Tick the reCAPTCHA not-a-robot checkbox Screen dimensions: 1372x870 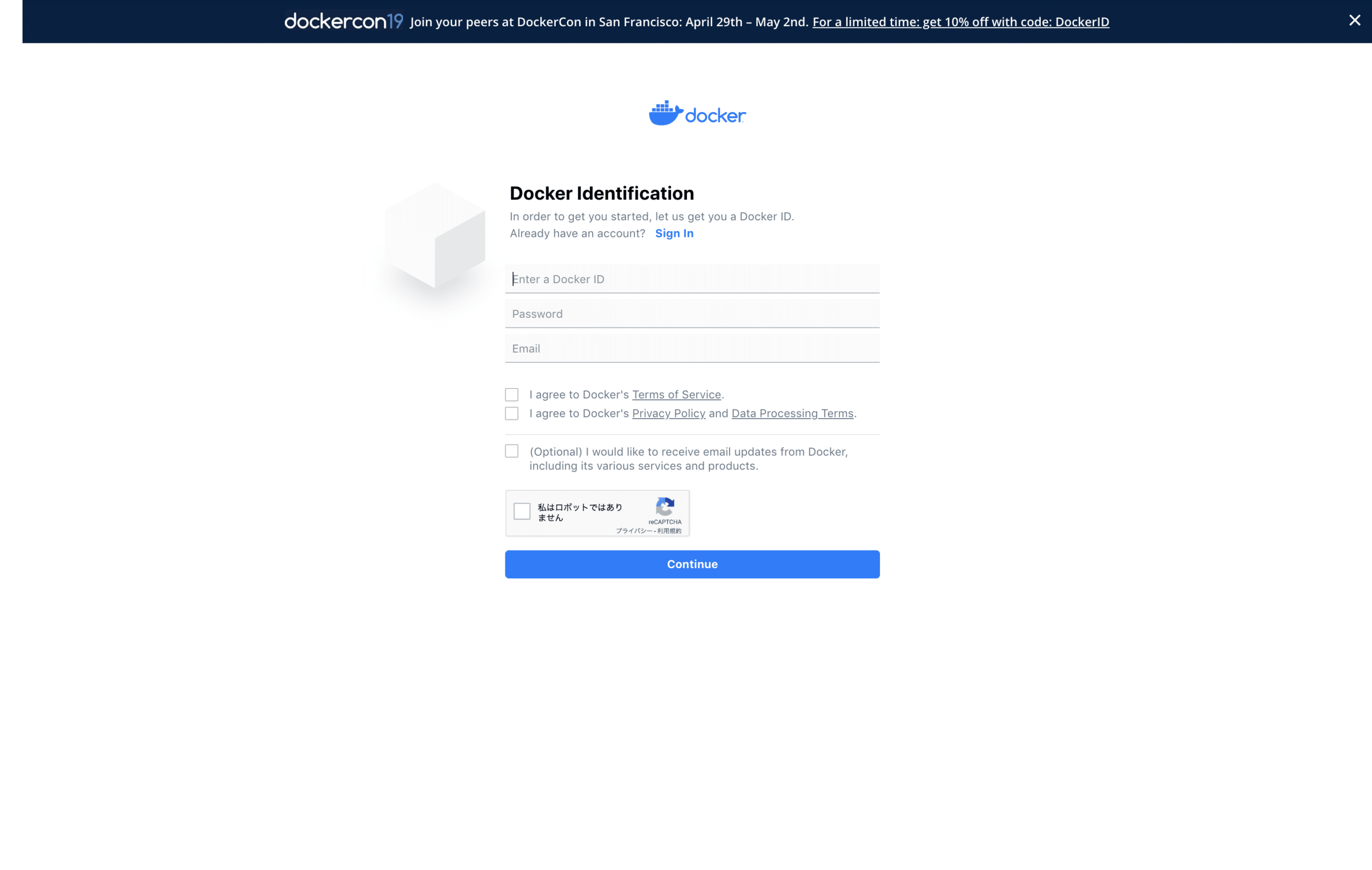point(521,511)
